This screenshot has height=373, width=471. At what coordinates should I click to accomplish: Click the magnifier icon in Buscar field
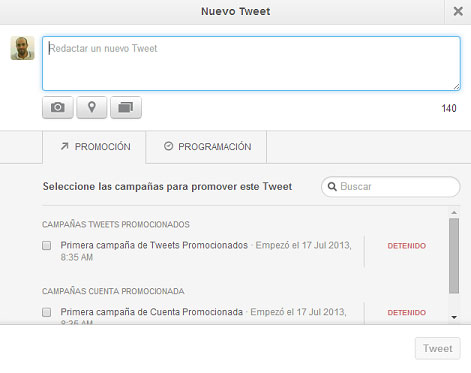[332, 186]
